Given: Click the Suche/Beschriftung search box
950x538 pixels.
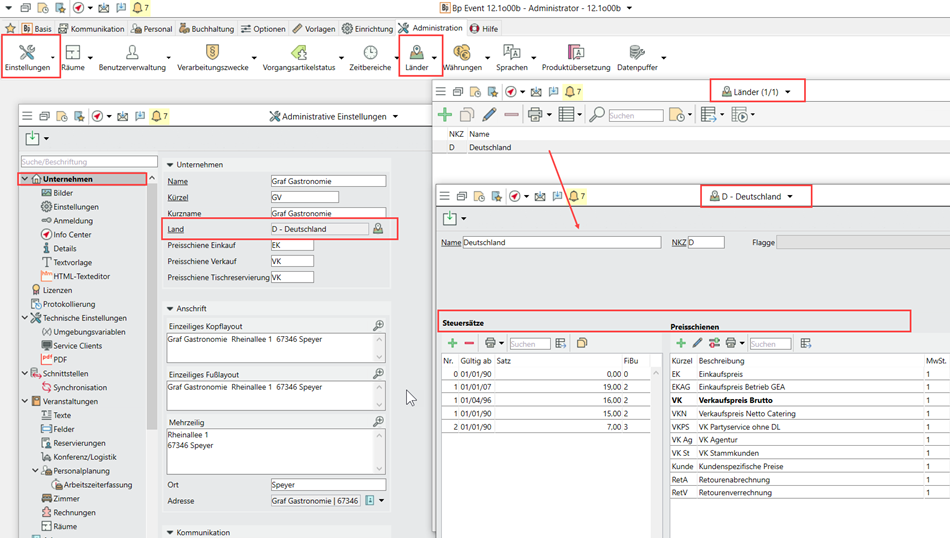Looking at the screenshot, I should (89, 162).
